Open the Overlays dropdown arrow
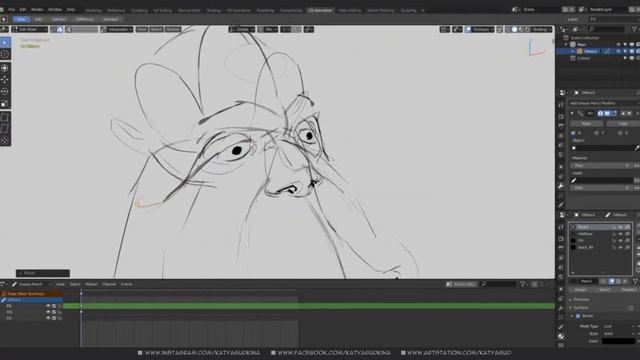Image resolution: width=640 pixels, height=360 pixels. 482,29
